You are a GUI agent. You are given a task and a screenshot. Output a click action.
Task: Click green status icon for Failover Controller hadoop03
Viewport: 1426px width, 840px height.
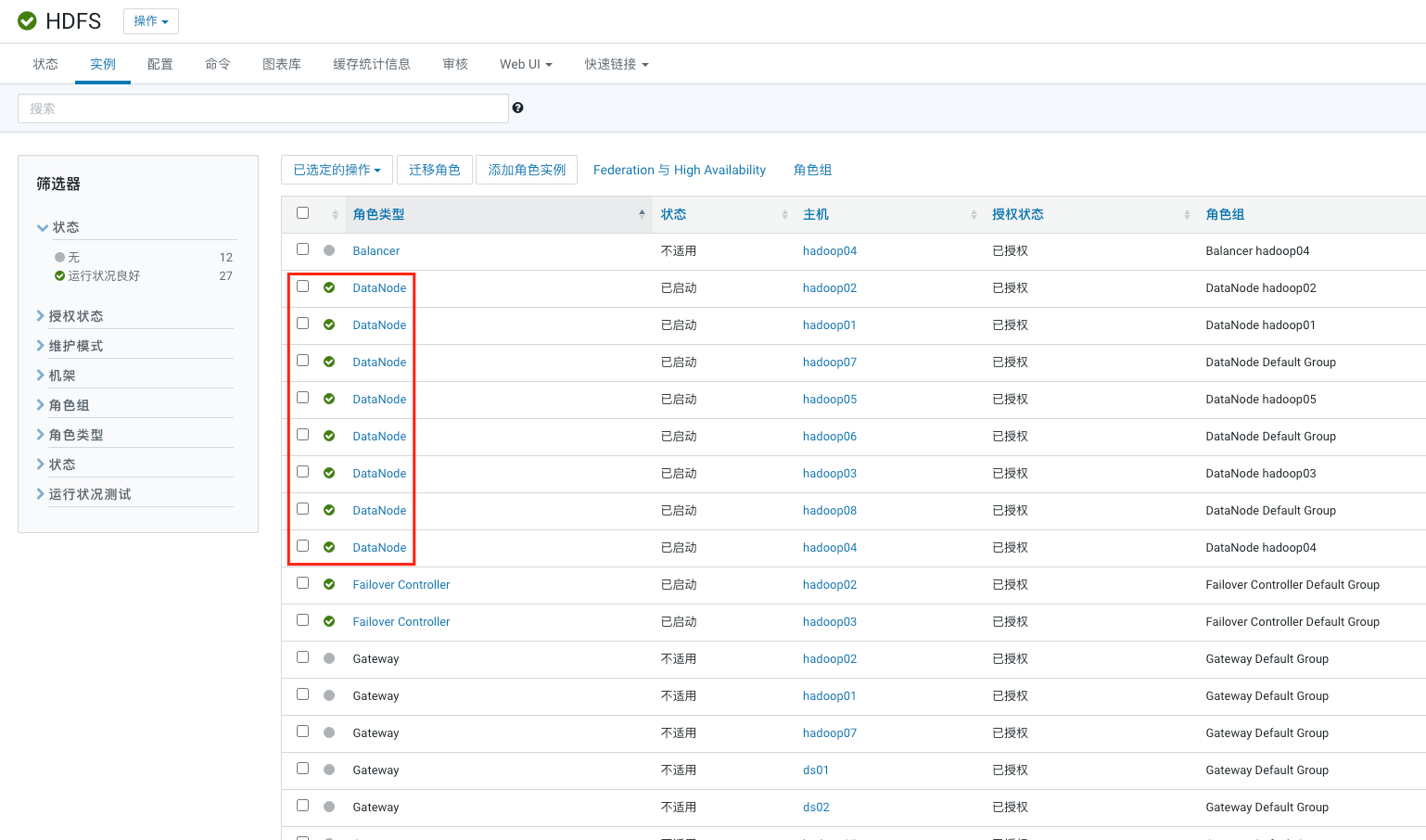[329, 621]
